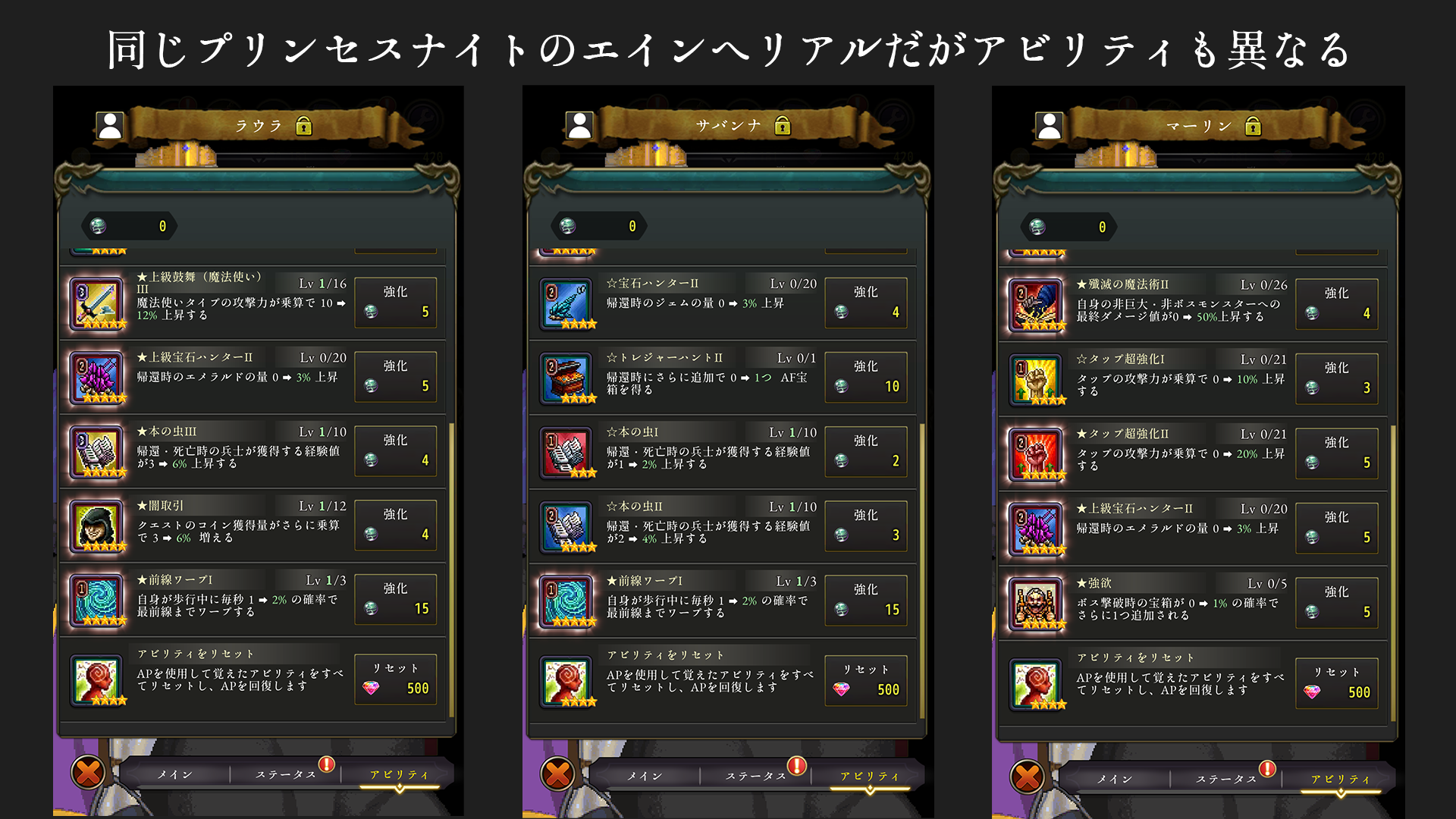Viewport: 1456px width, 819px height.
Task: Click the lock icon beside サバンナ
Action: coord(783,126)
